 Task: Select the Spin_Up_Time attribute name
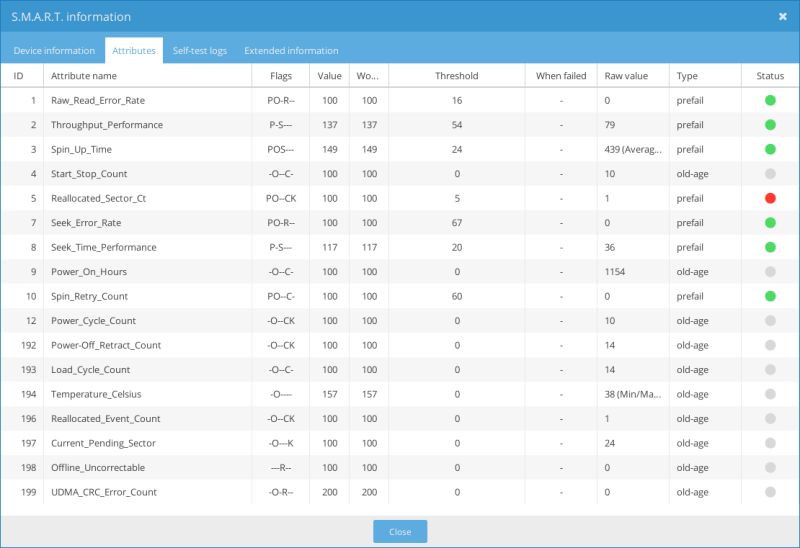click(x=81, y=150)
